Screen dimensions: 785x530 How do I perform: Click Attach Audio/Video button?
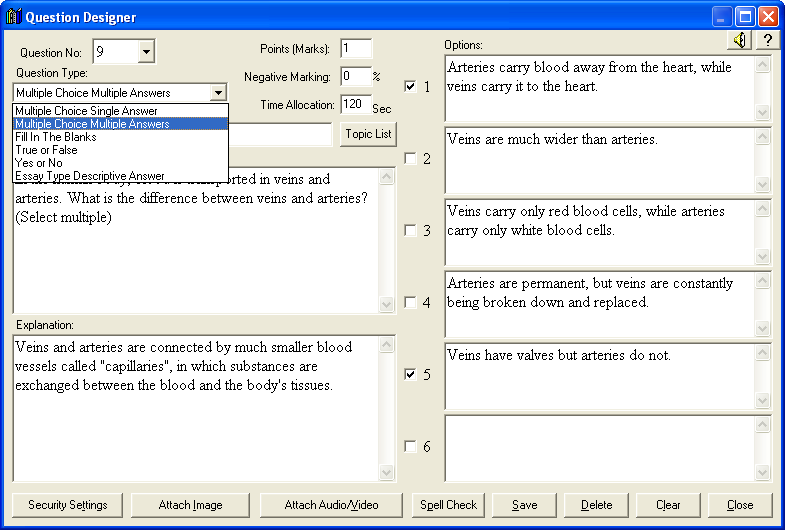pyautogui.click(x=331, y=504)
